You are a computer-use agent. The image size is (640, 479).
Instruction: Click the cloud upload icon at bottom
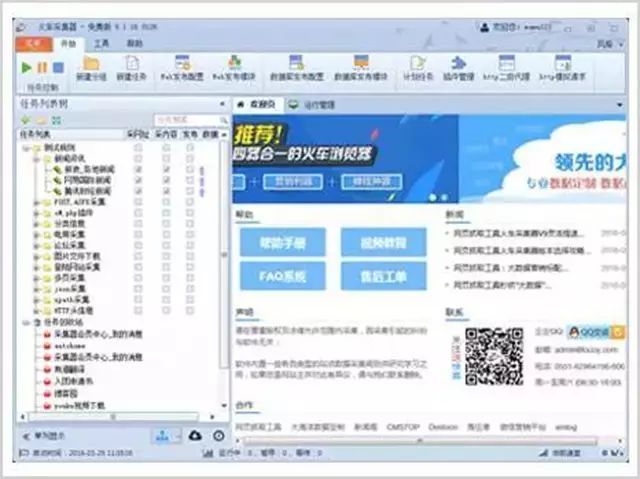[x=194, y=436]
